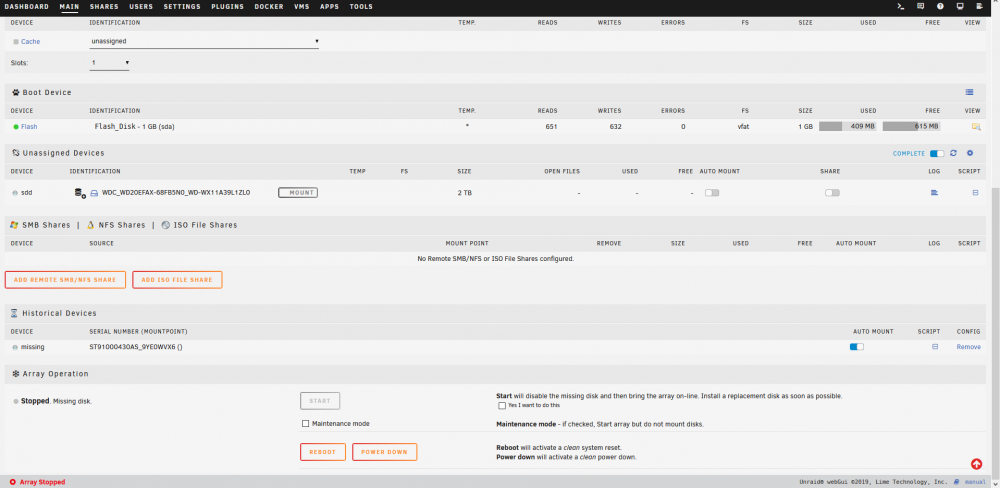Click the Array Operation snowflake icon
The height and width of the screenshot is (488, 1000).
click(x=15, y=374)
